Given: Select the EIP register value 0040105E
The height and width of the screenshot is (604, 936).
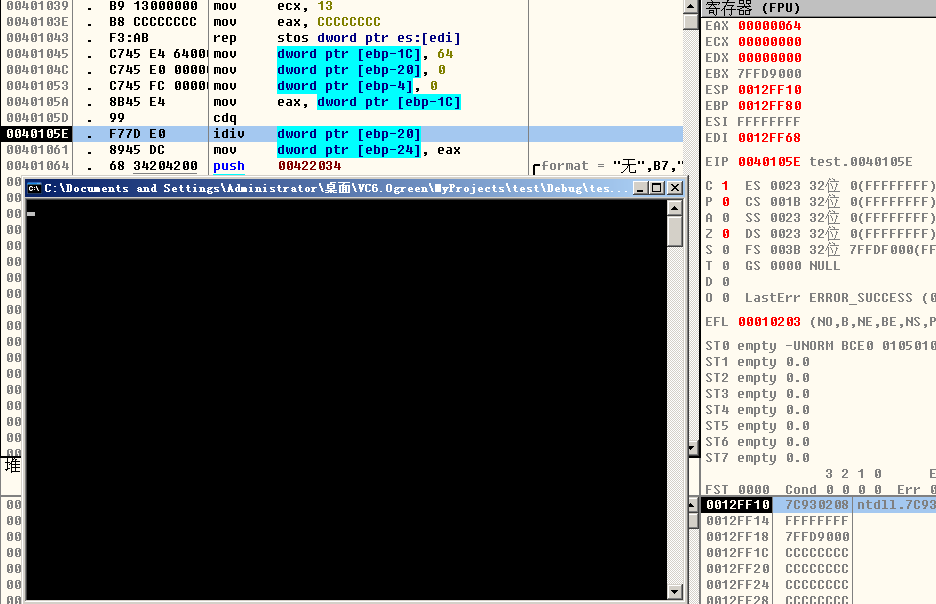Looking at the screenshot, I should pyautogui.click(x=769, y=162).
